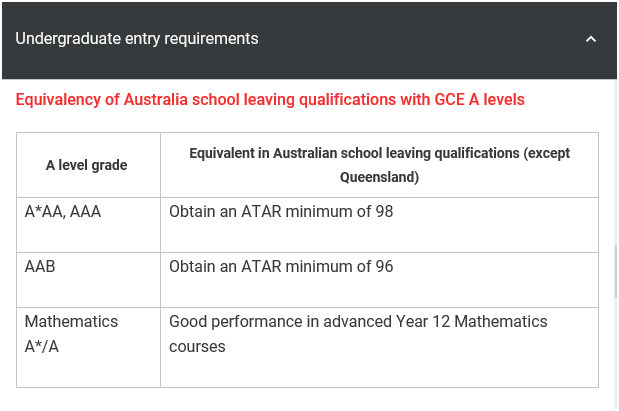619x411 pixels.
Task: Click the number 98 in the table
Action: (x=384, y=212)
